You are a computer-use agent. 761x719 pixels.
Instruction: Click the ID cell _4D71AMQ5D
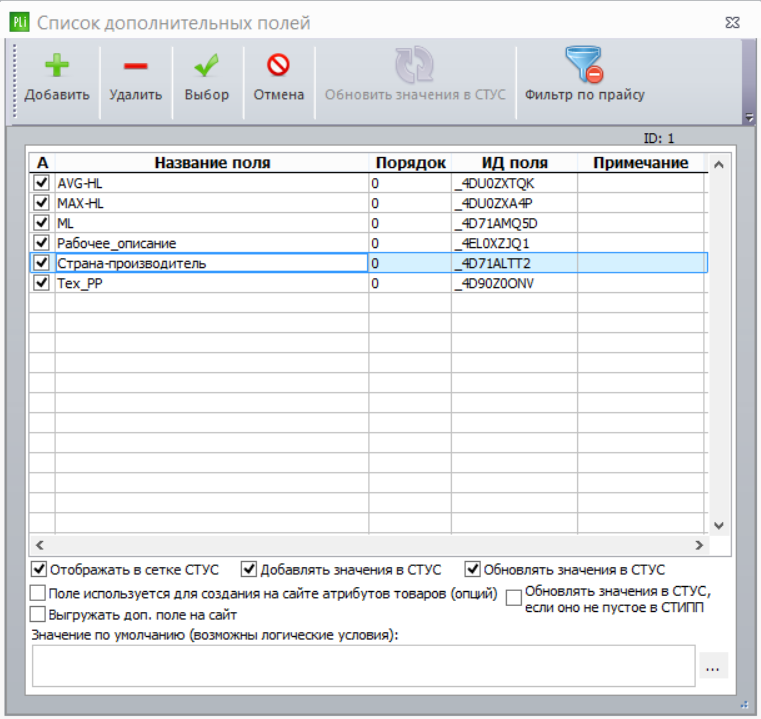pyautogui.click(x=514, y=223)
